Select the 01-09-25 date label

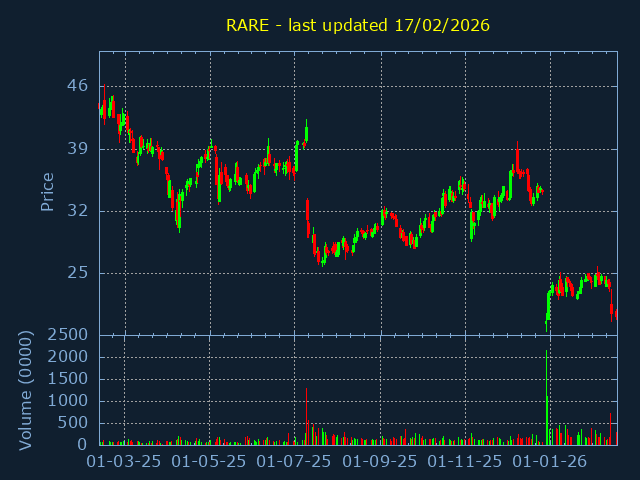[x=380, y=462]
